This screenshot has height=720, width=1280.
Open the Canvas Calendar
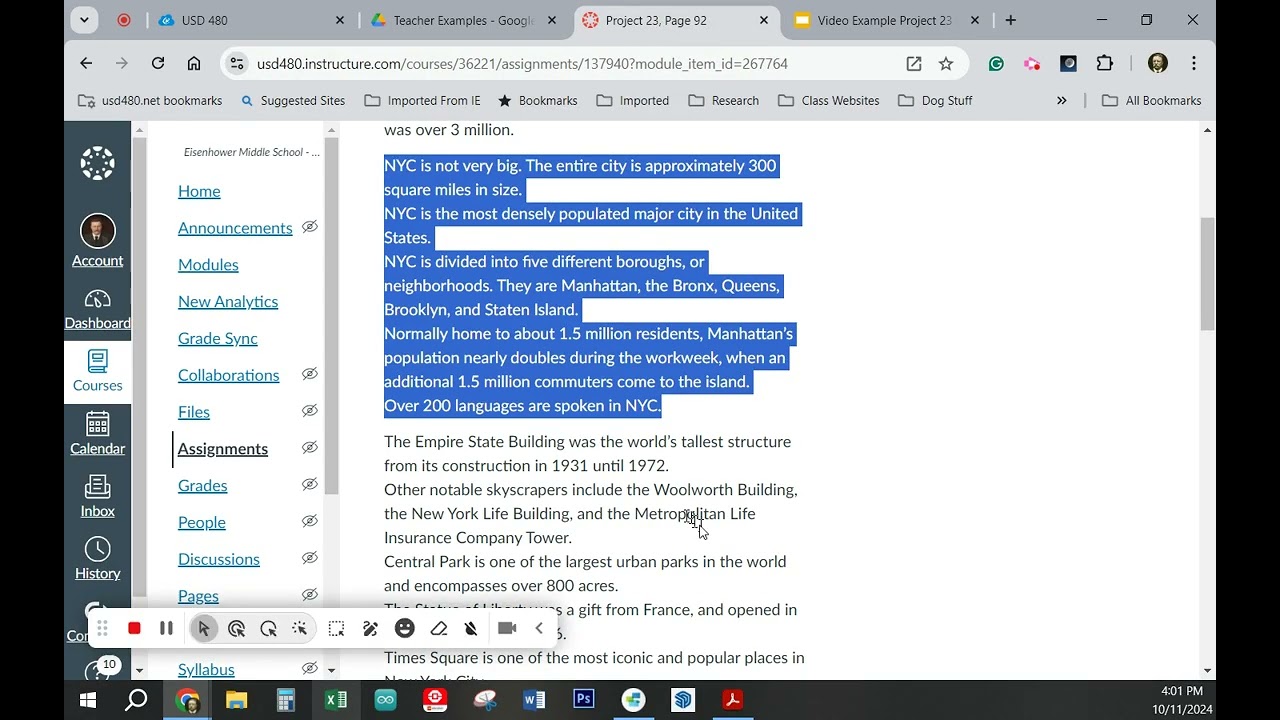[x=97, y=434]
